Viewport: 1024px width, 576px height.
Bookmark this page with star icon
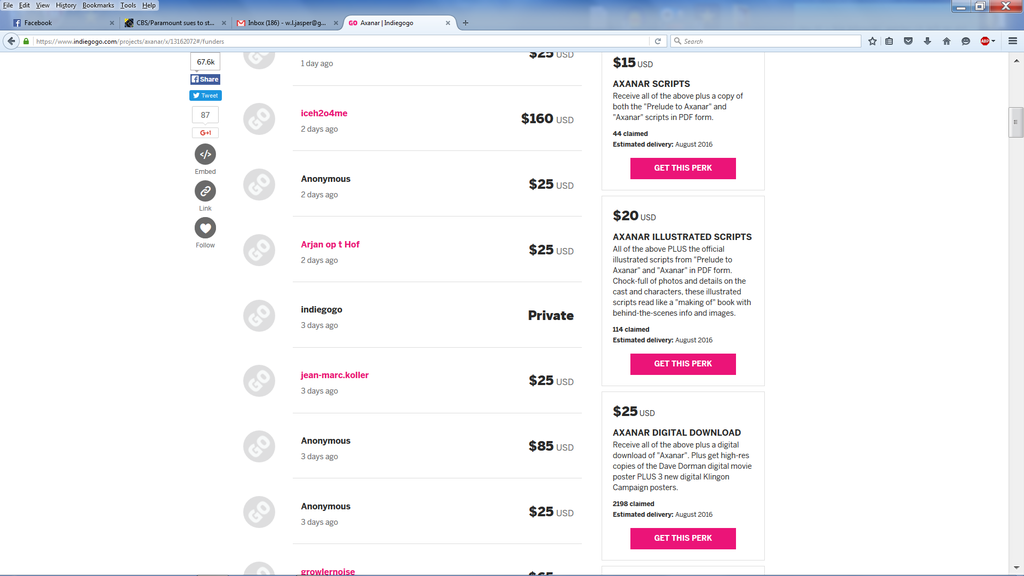pyautogui.click(x=872, y=41)
